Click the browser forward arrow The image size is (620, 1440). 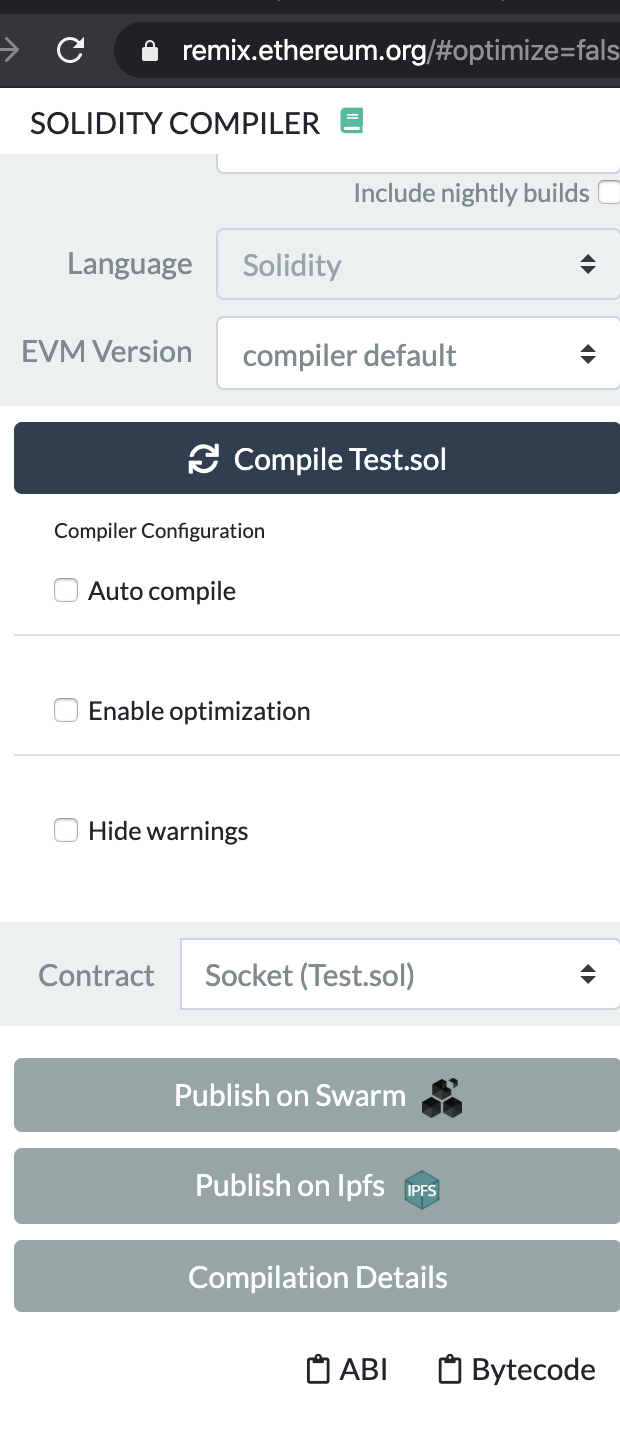click(x=10, y=50)
